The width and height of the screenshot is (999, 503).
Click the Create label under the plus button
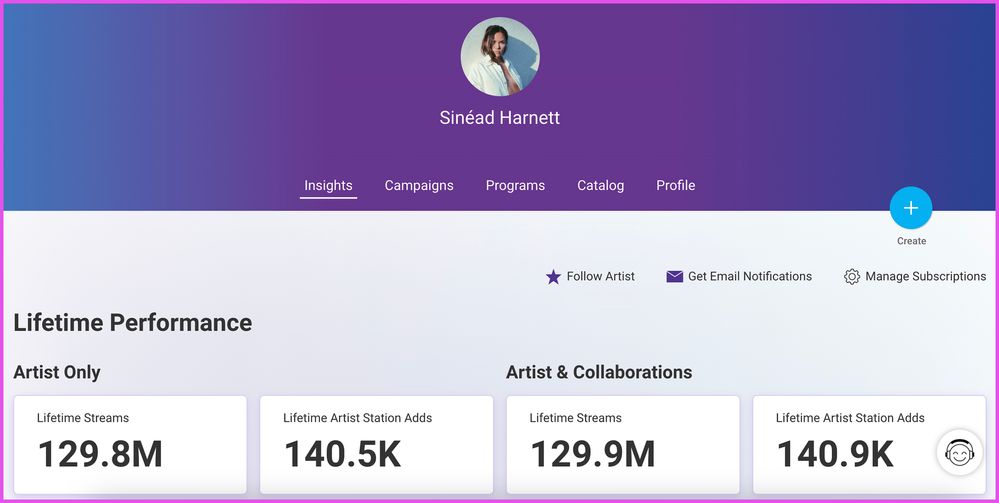point(911,241)
